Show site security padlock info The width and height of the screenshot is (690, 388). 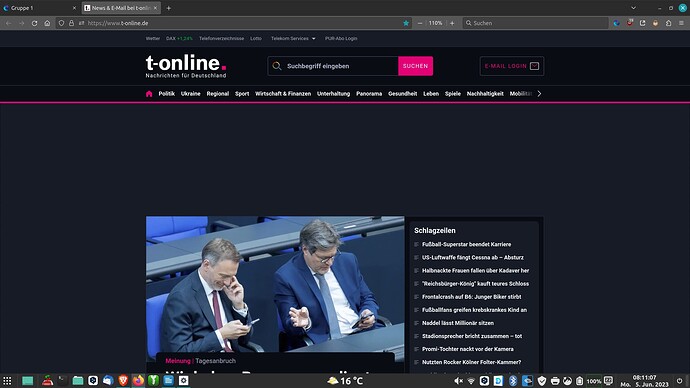pos(71,23)
